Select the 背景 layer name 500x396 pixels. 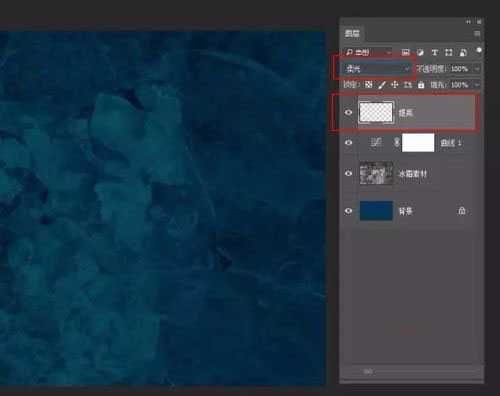pos(406,211)
